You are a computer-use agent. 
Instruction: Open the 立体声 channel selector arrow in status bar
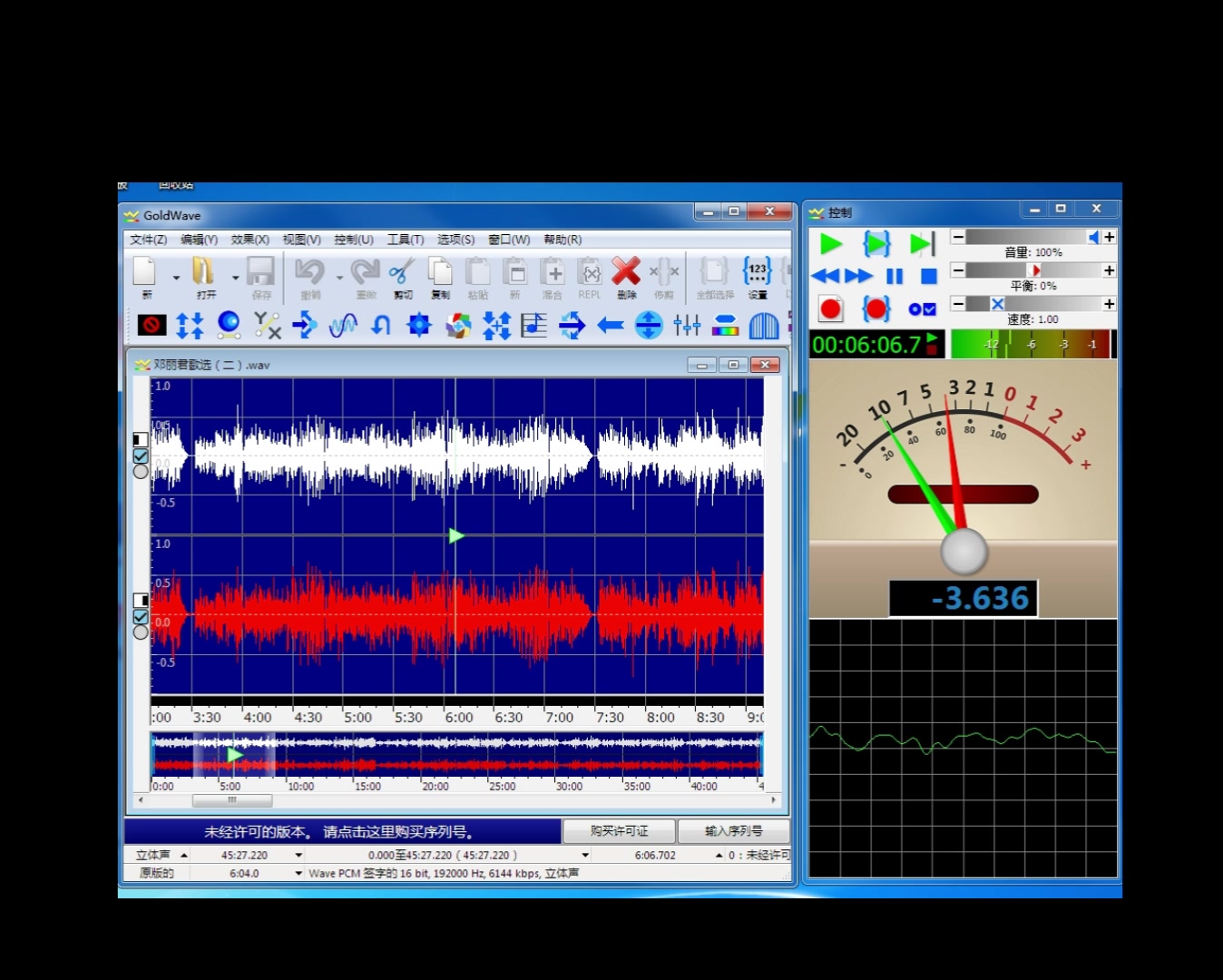pyautogui.click(x=184, y=855)
